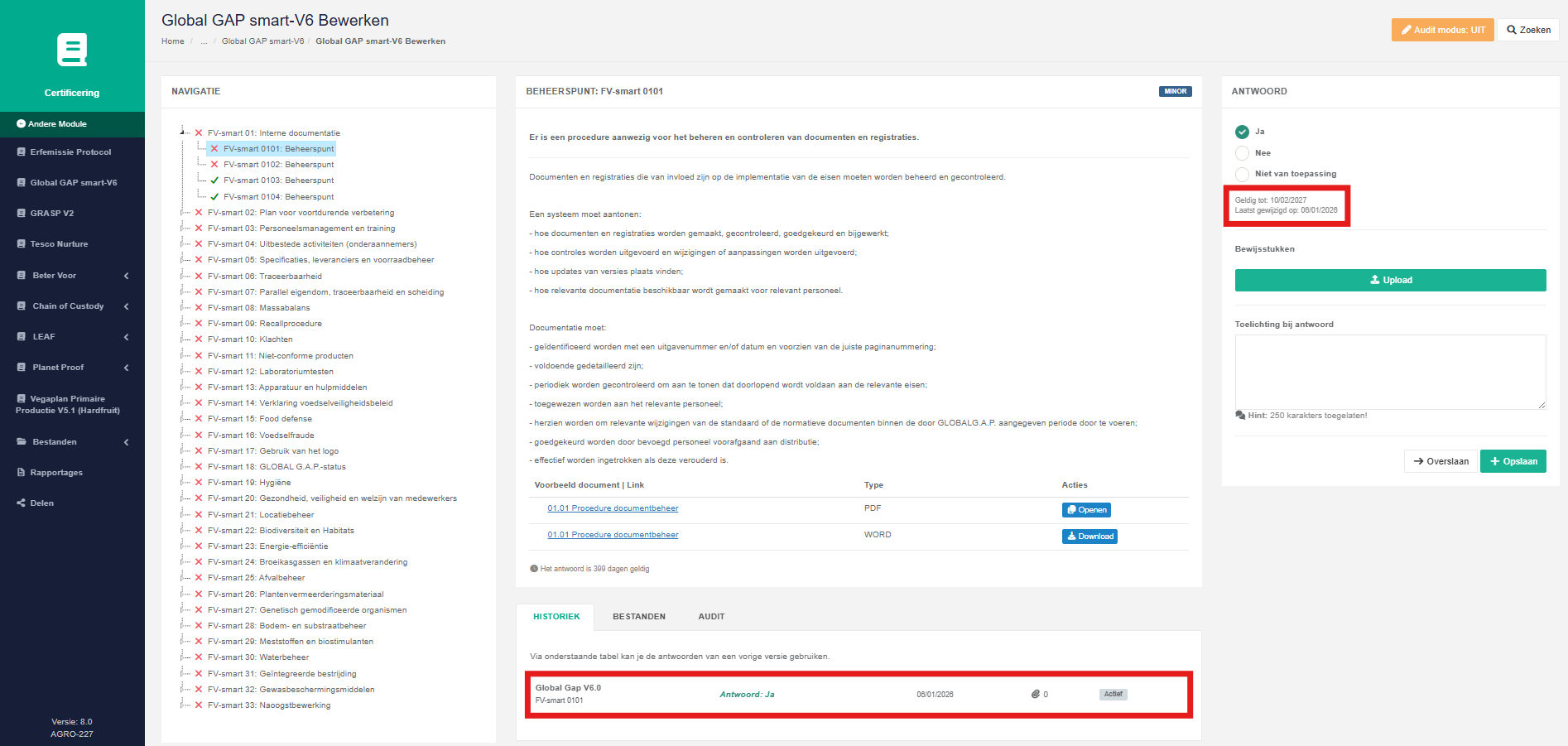The width and height of the screenshot is (1568, 746).
Task: Download the WORD example document
Action: tap(1089, 537)
